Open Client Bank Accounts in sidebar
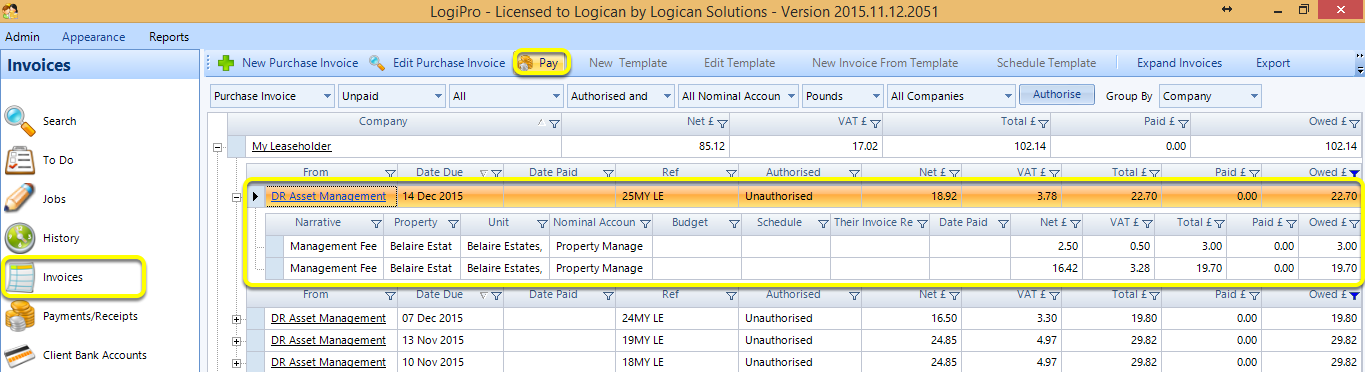Screen dimensions: 1365x372 point(94,355)
